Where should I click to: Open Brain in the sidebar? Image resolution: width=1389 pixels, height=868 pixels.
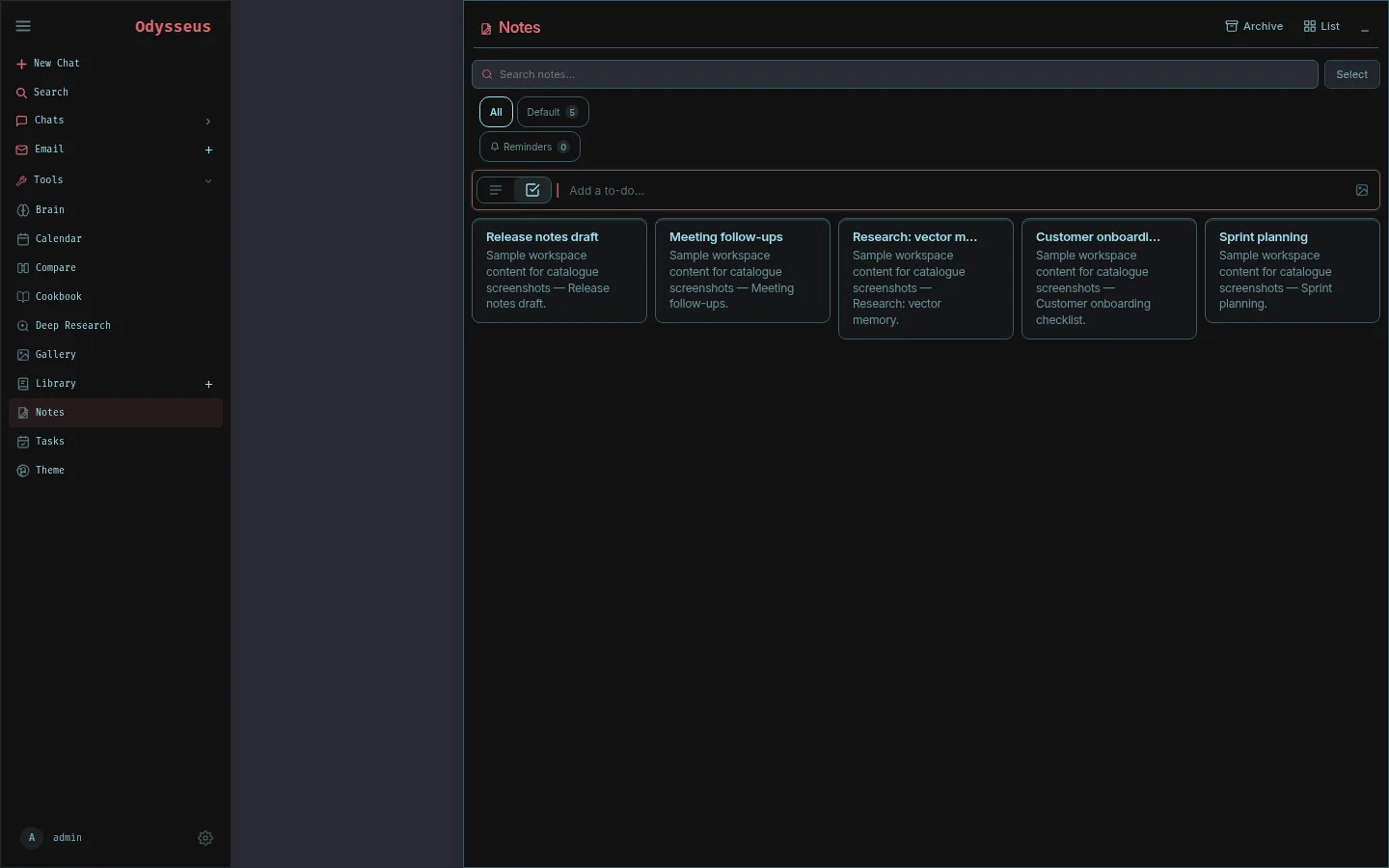116,209
